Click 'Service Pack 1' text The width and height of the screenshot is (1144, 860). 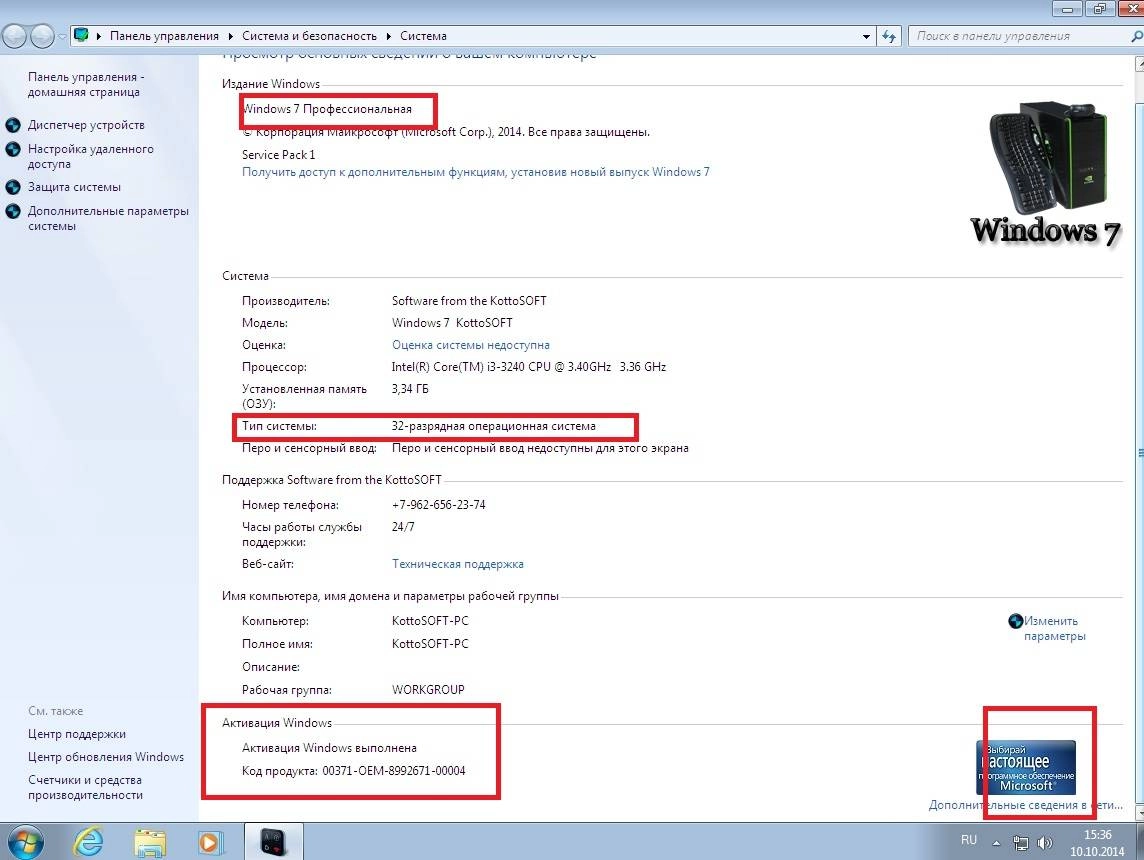(x=279, y=155)
